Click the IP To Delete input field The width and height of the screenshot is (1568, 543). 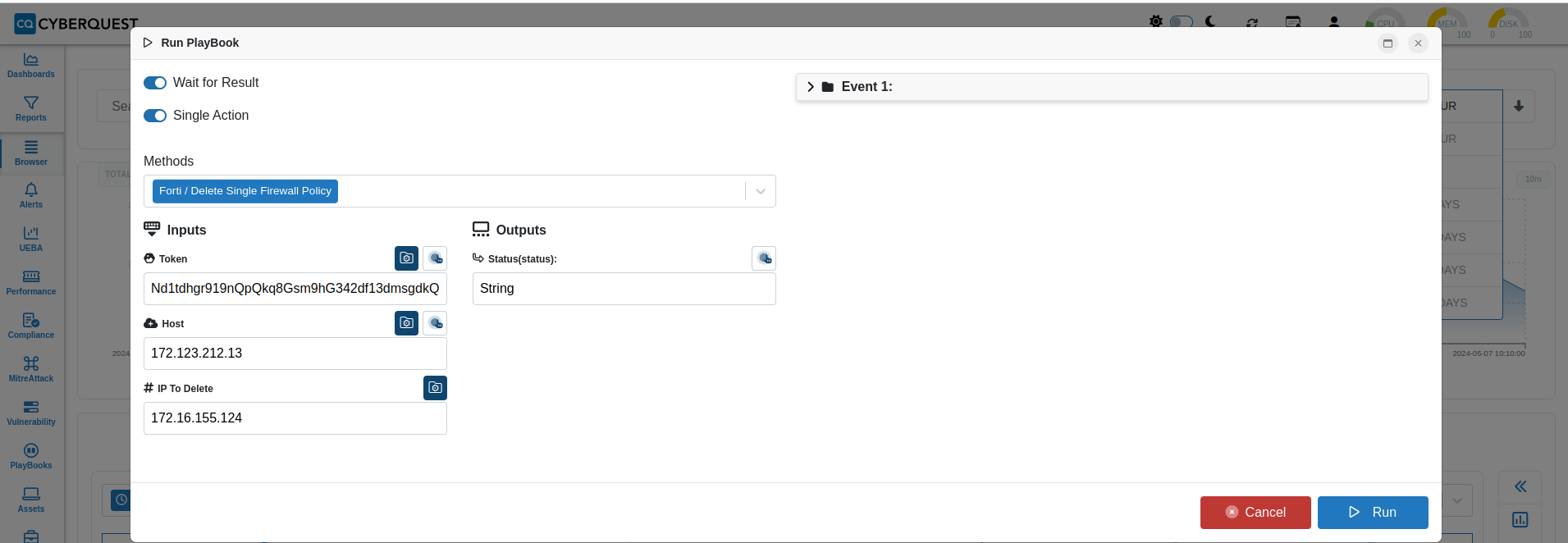[x=295, y=418]
